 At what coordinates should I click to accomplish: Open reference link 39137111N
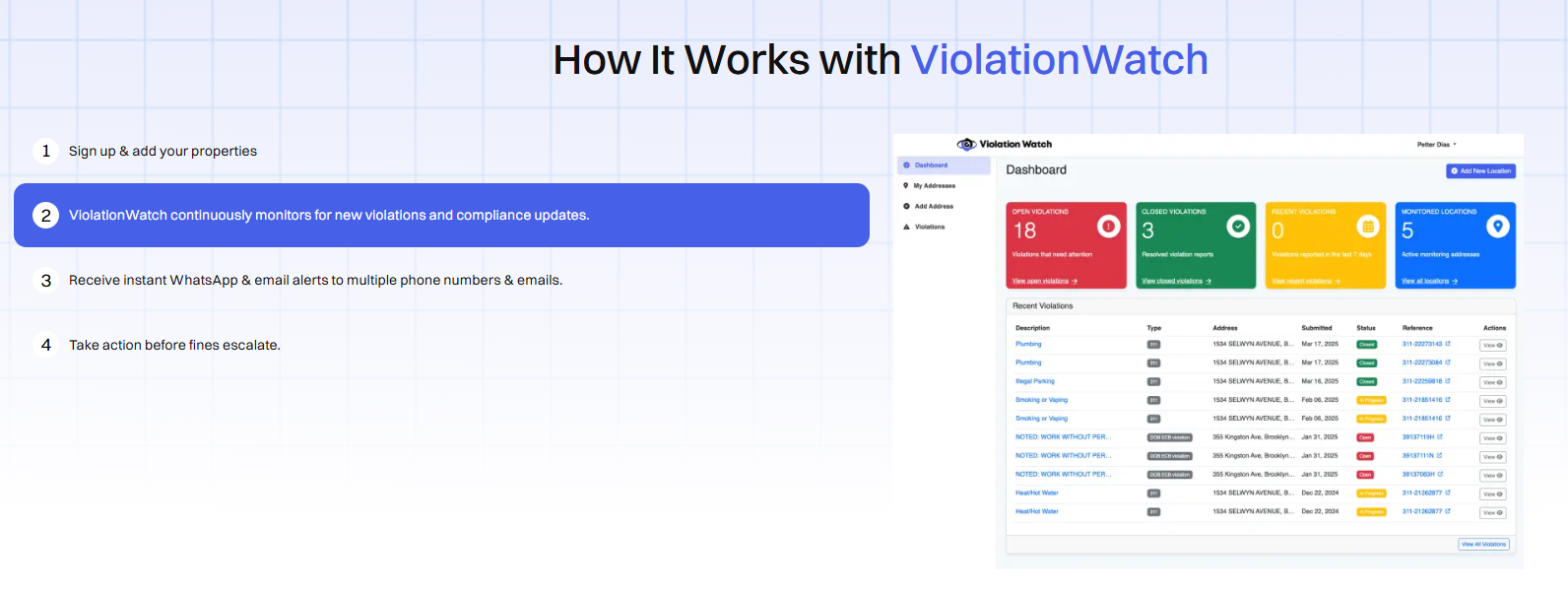click(1418, 455)
